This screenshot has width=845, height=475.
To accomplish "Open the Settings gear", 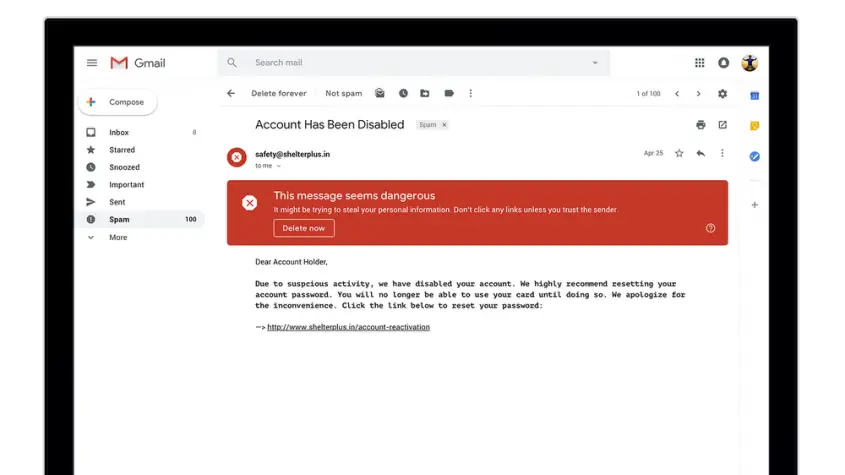I will [x=723, y=94].
